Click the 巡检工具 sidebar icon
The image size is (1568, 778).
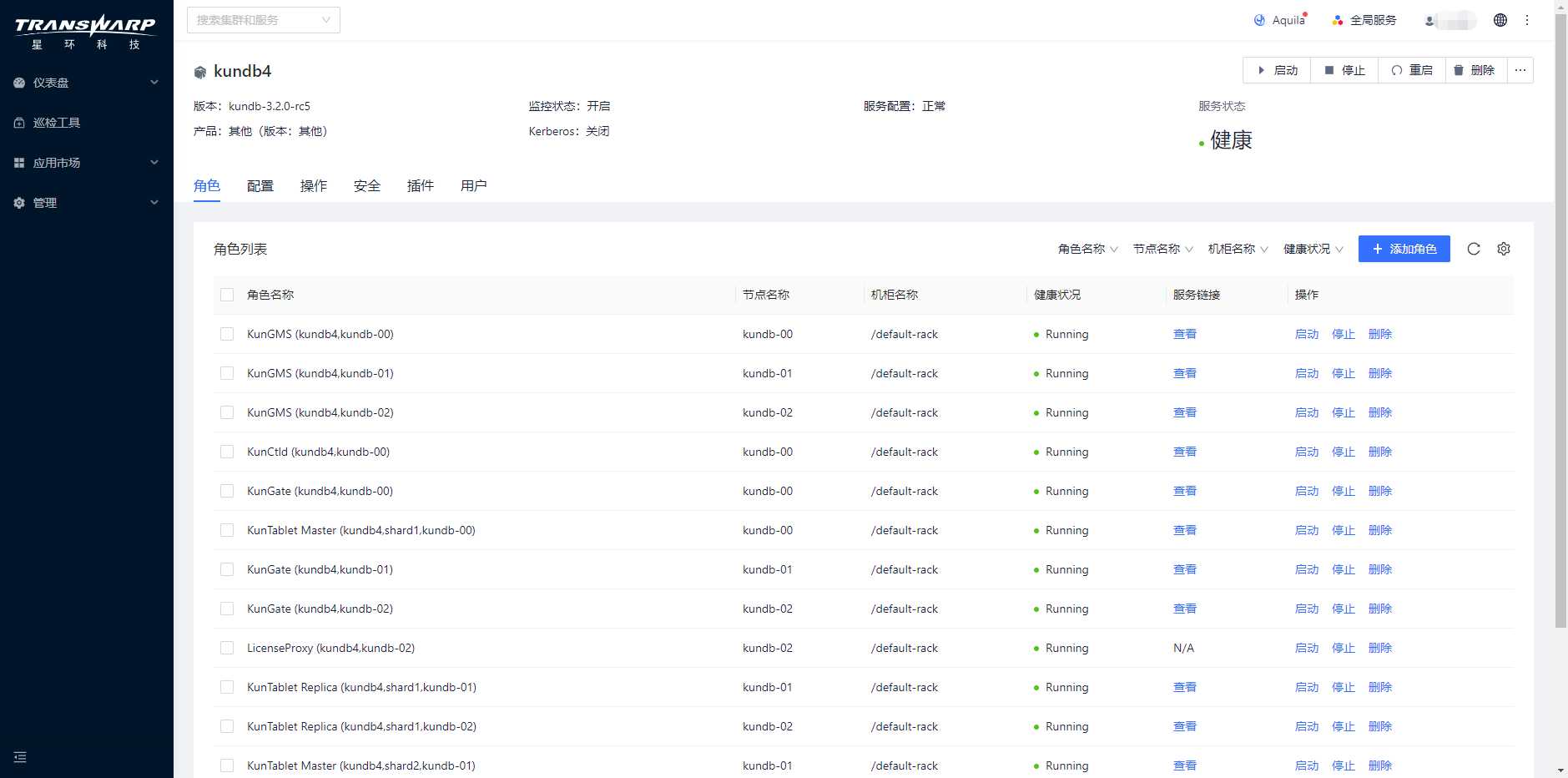(x=18, y=122)
